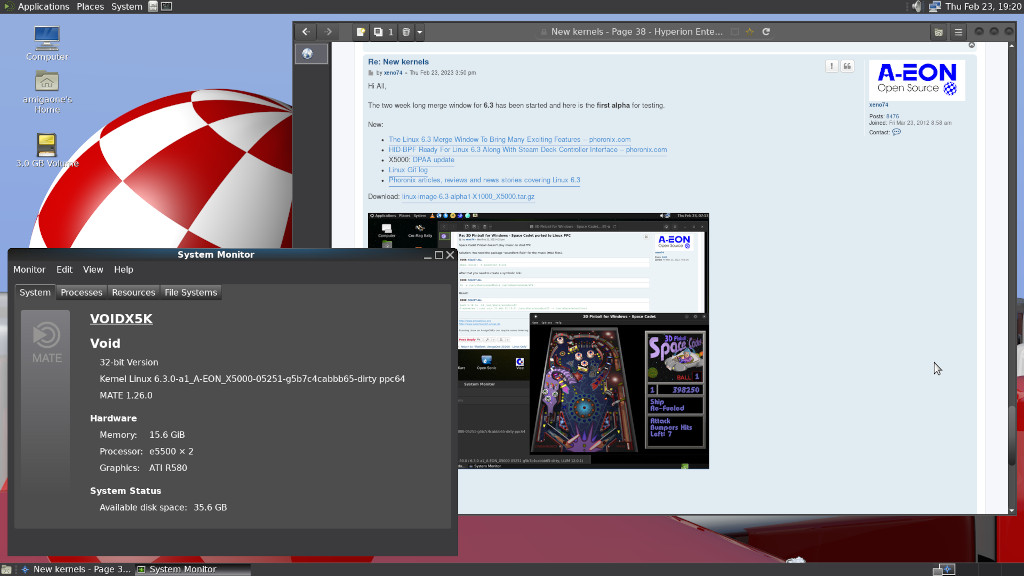Open the System menu in the top panel
The width and height of the screenshot is (1024, 576).
[x=127, y=7]
